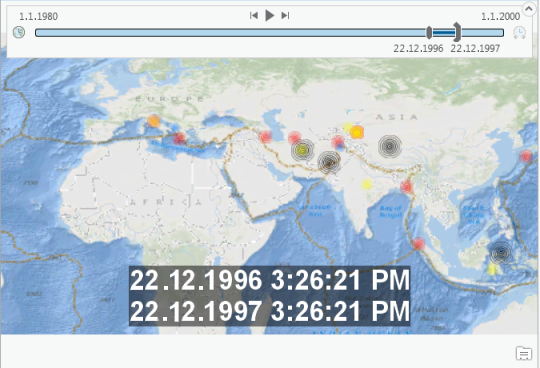This screenshot has width=540, height=368.
Task: Click the 1.1.2000 end date label
Action: [500, 17]
